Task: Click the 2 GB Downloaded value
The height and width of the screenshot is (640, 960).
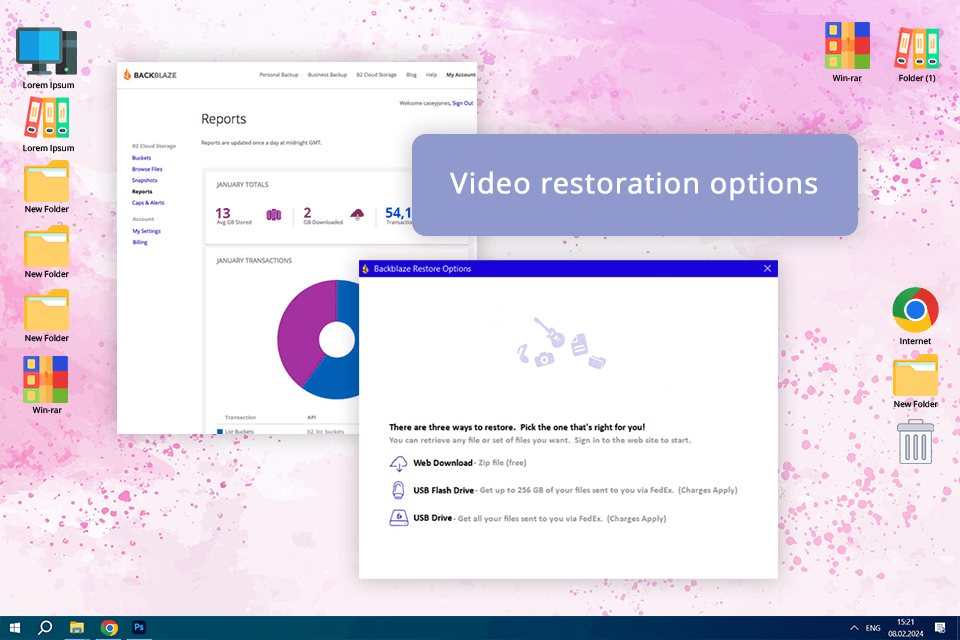Action: coord(307,213)
